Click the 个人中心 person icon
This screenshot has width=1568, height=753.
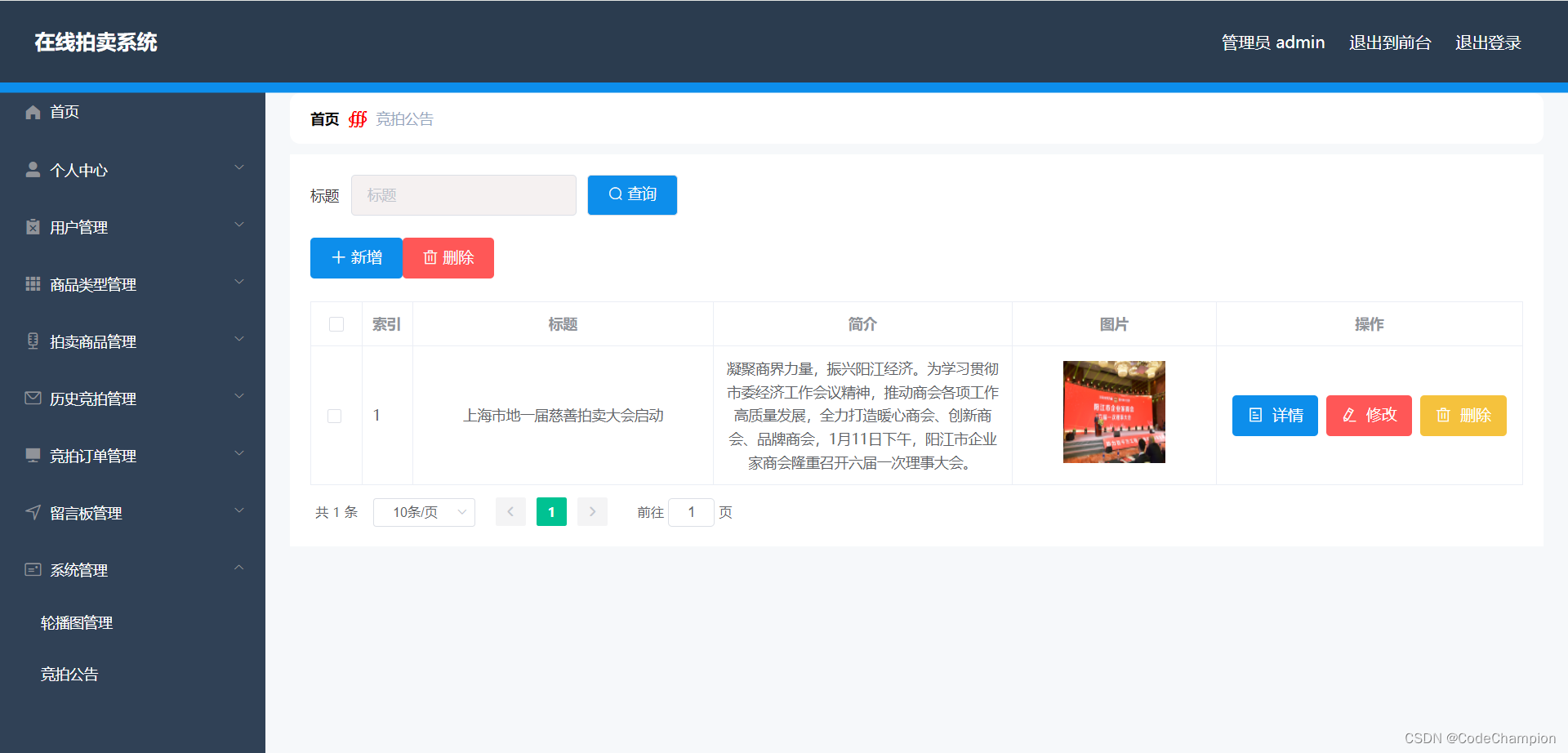tap(33, 169)
